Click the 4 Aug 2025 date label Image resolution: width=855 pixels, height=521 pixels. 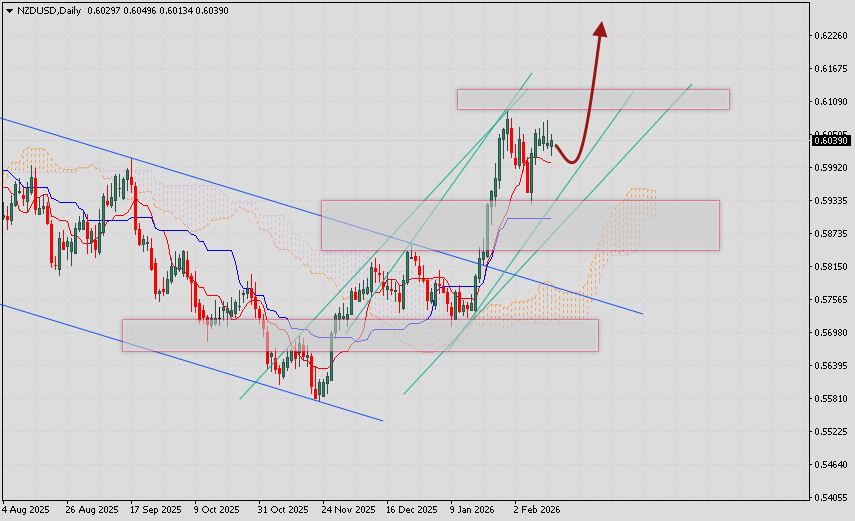[26, 509]
